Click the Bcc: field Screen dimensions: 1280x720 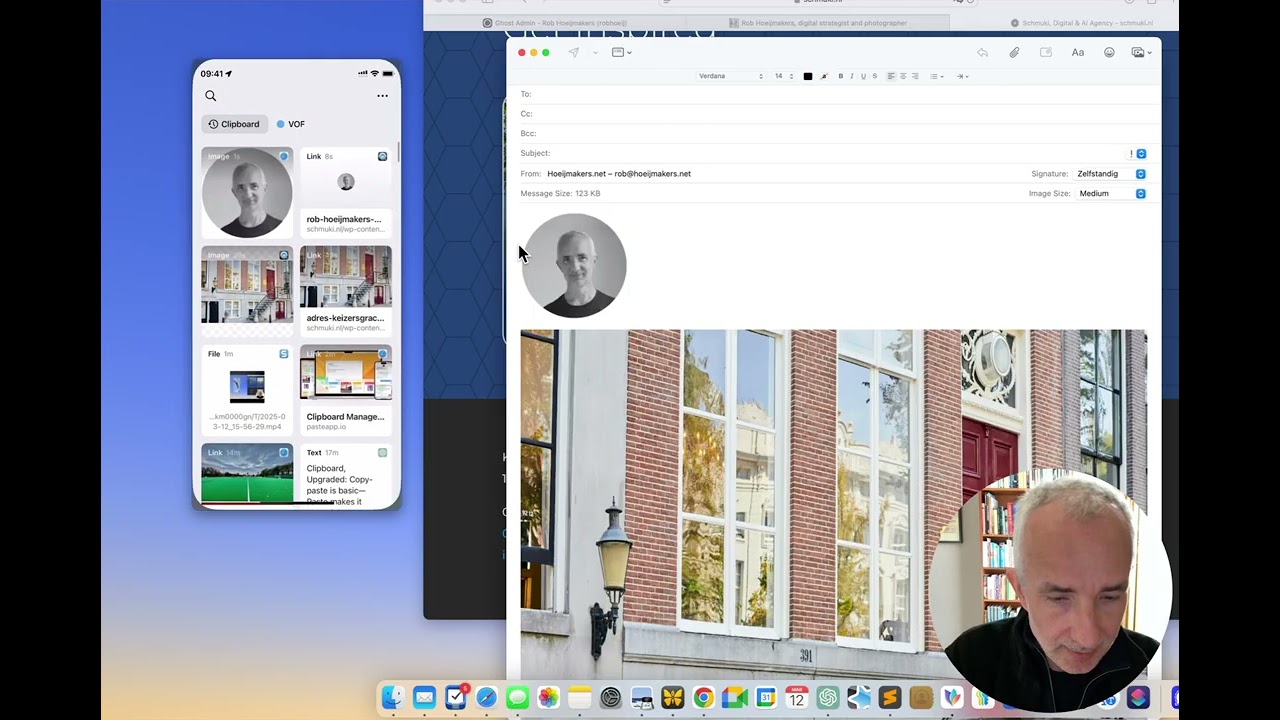coord(833,133)
